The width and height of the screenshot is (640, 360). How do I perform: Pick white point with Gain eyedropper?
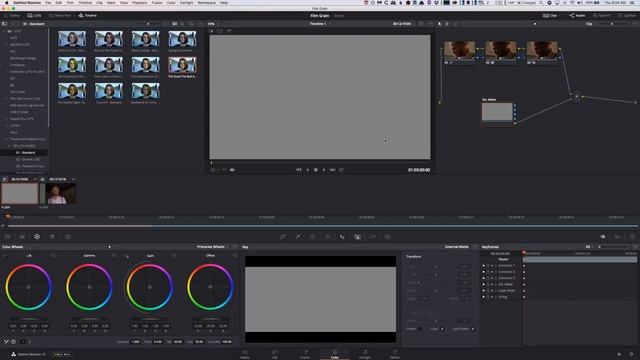(127, 256)
